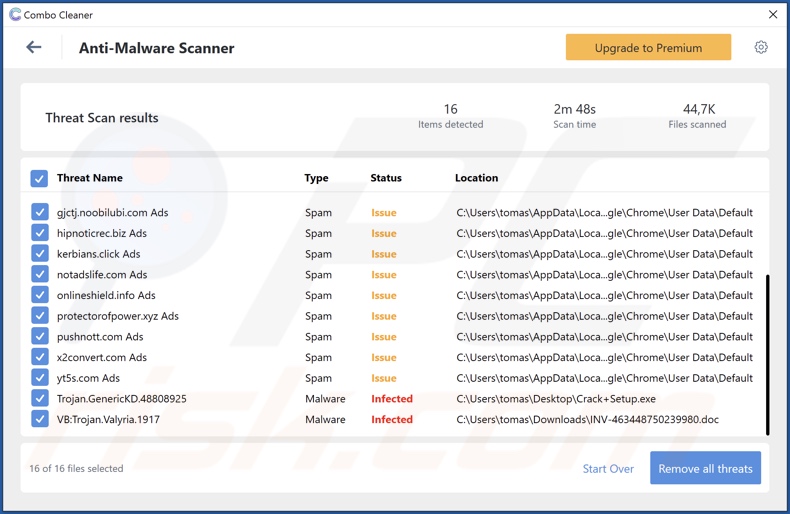Image resolution: width=790 pixels, height=514 pixels.
Task: Select the kerbians.click Ads threat name
Action: [x=99, y=254]
